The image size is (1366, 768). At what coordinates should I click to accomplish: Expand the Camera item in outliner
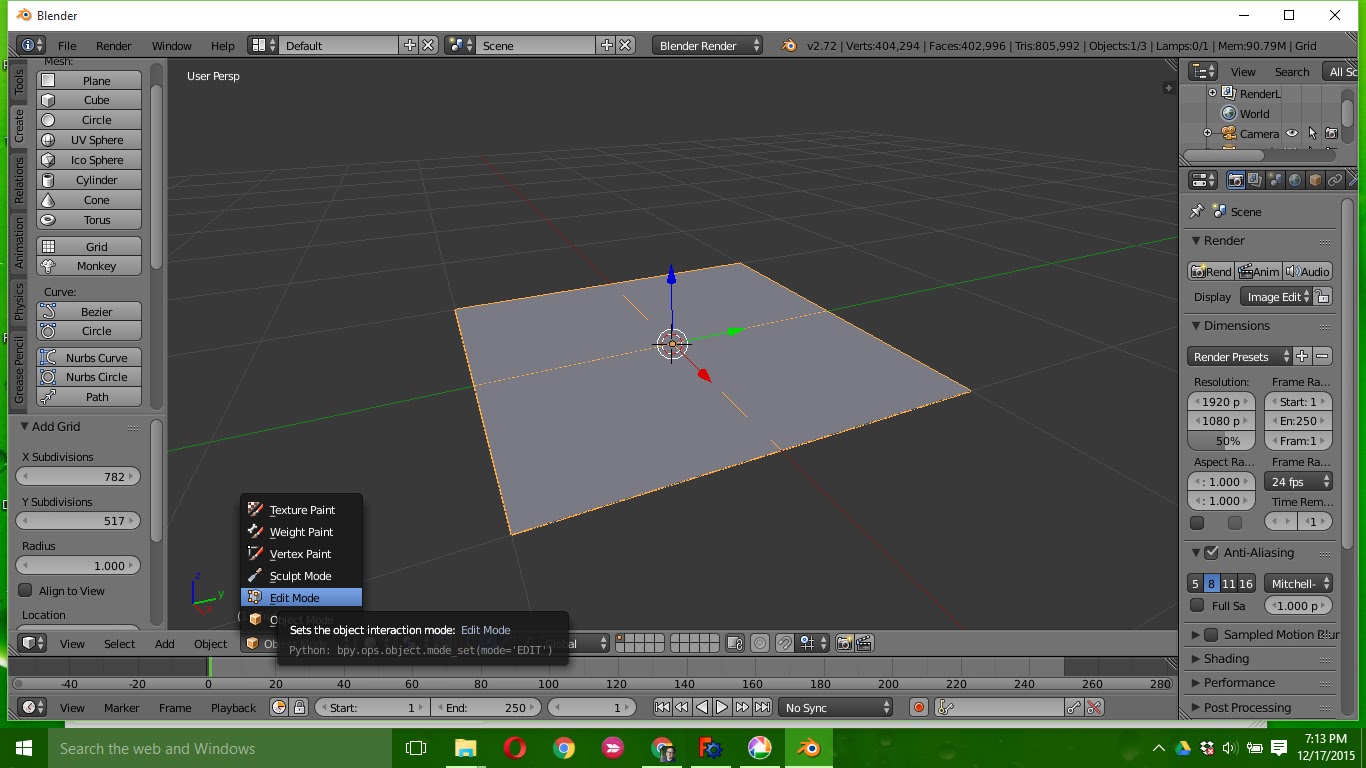point(1207,133)
